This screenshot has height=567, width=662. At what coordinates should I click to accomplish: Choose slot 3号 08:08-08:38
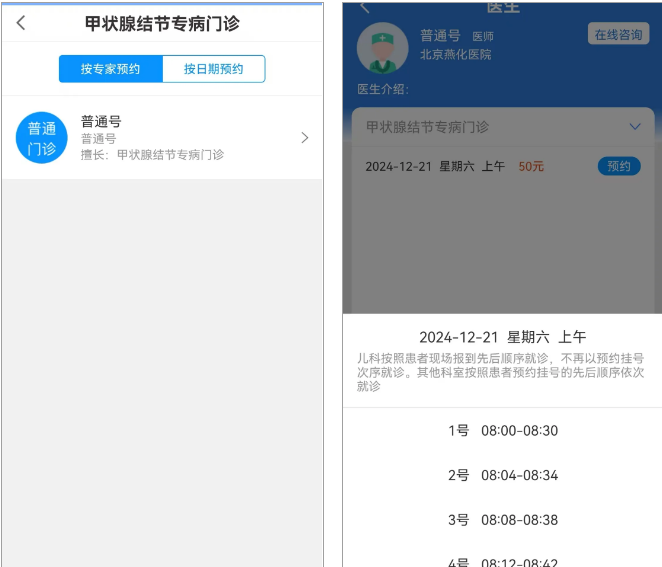(x=502, y=520)
